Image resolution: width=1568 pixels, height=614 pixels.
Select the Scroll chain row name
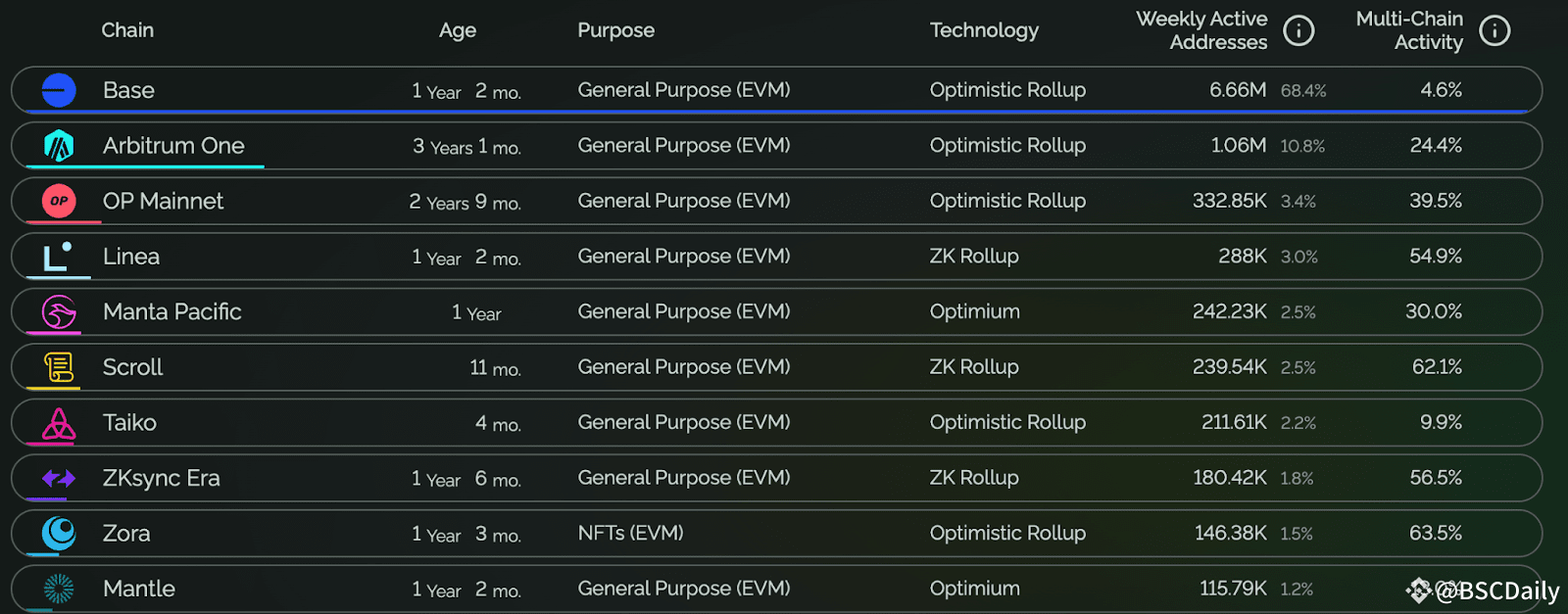tap(132, 367)
